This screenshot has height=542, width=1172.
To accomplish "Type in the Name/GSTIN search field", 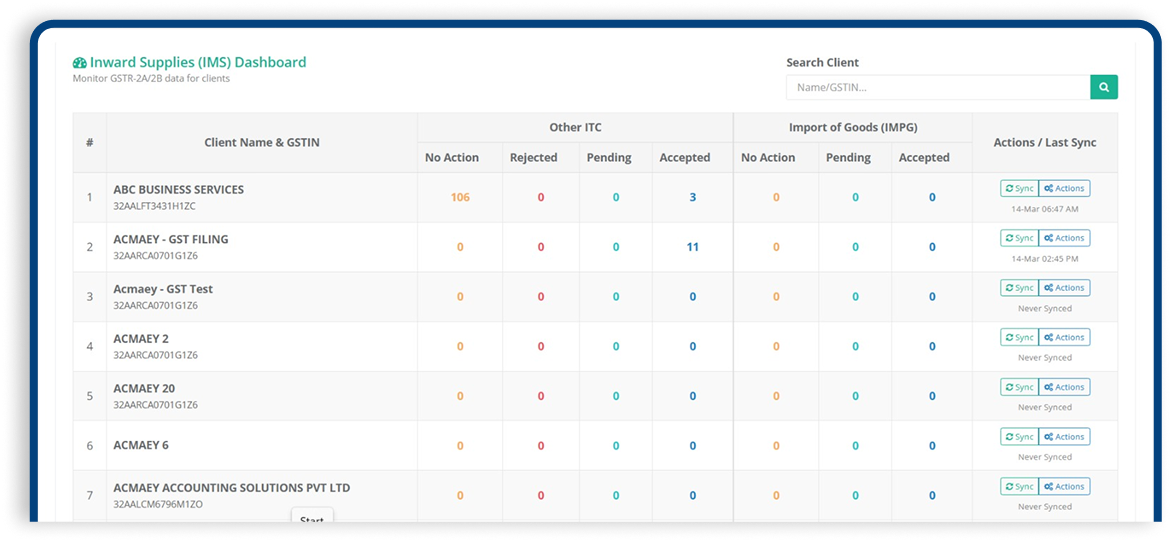I will click(x=937, y=88).
